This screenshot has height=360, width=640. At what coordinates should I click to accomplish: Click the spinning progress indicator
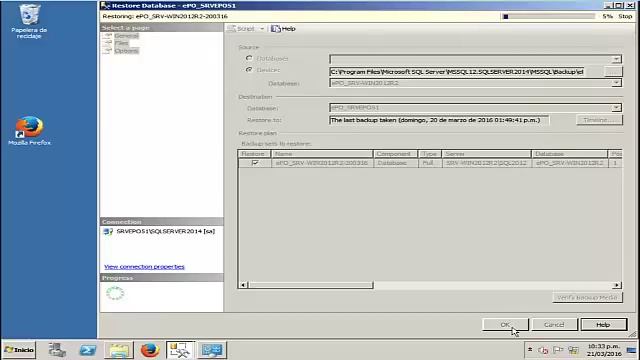(115, 293)
